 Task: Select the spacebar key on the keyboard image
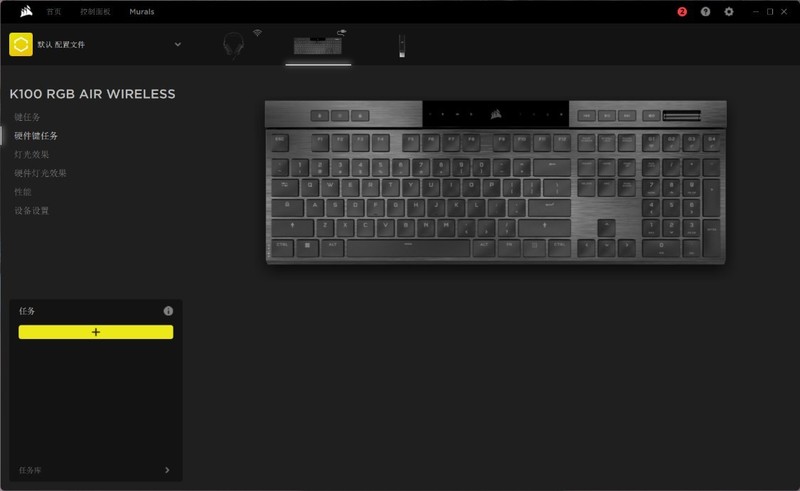(x=408, y=248)
